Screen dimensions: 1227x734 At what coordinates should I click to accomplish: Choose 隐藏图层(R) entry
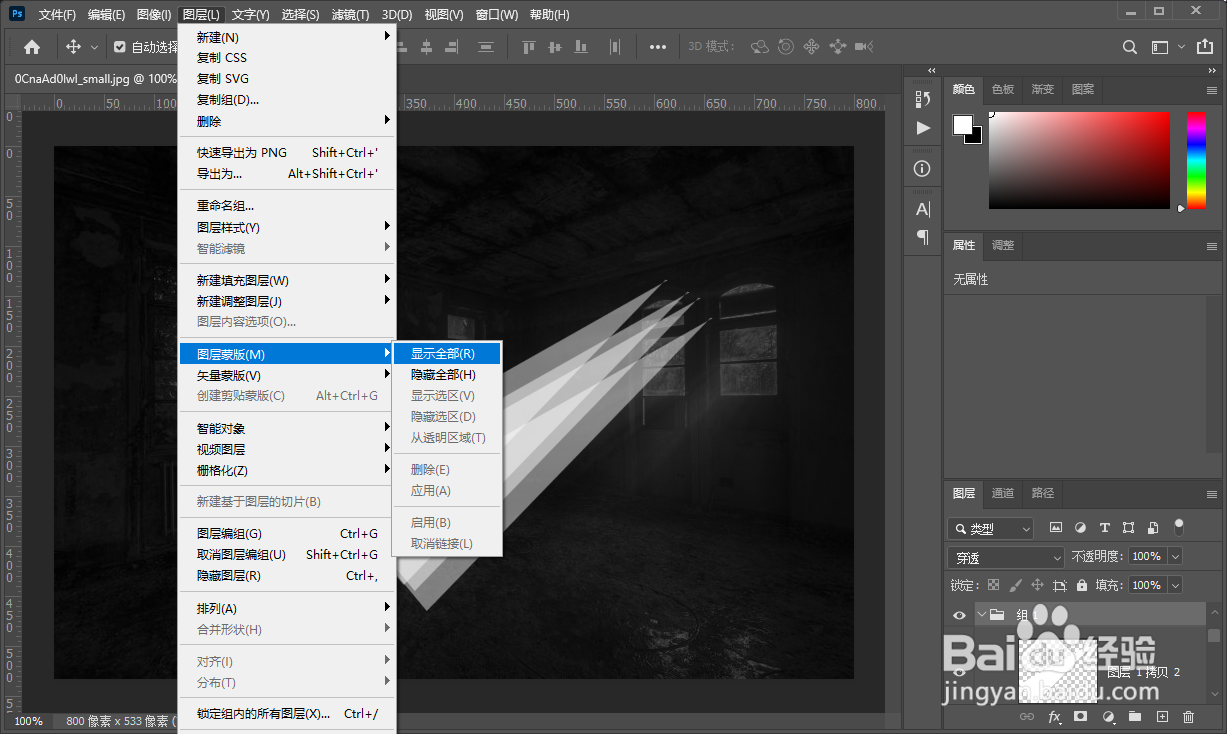287,575
